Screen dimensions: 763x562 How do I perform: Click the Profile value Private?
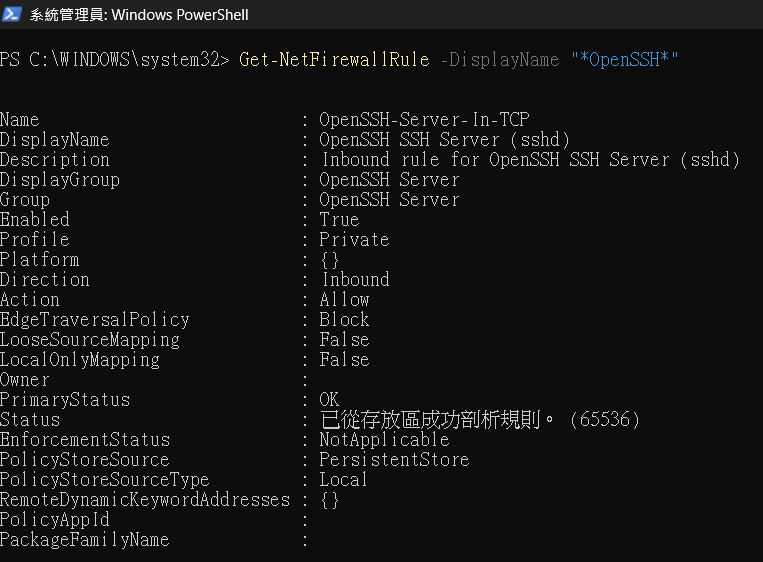pos(354,240)
